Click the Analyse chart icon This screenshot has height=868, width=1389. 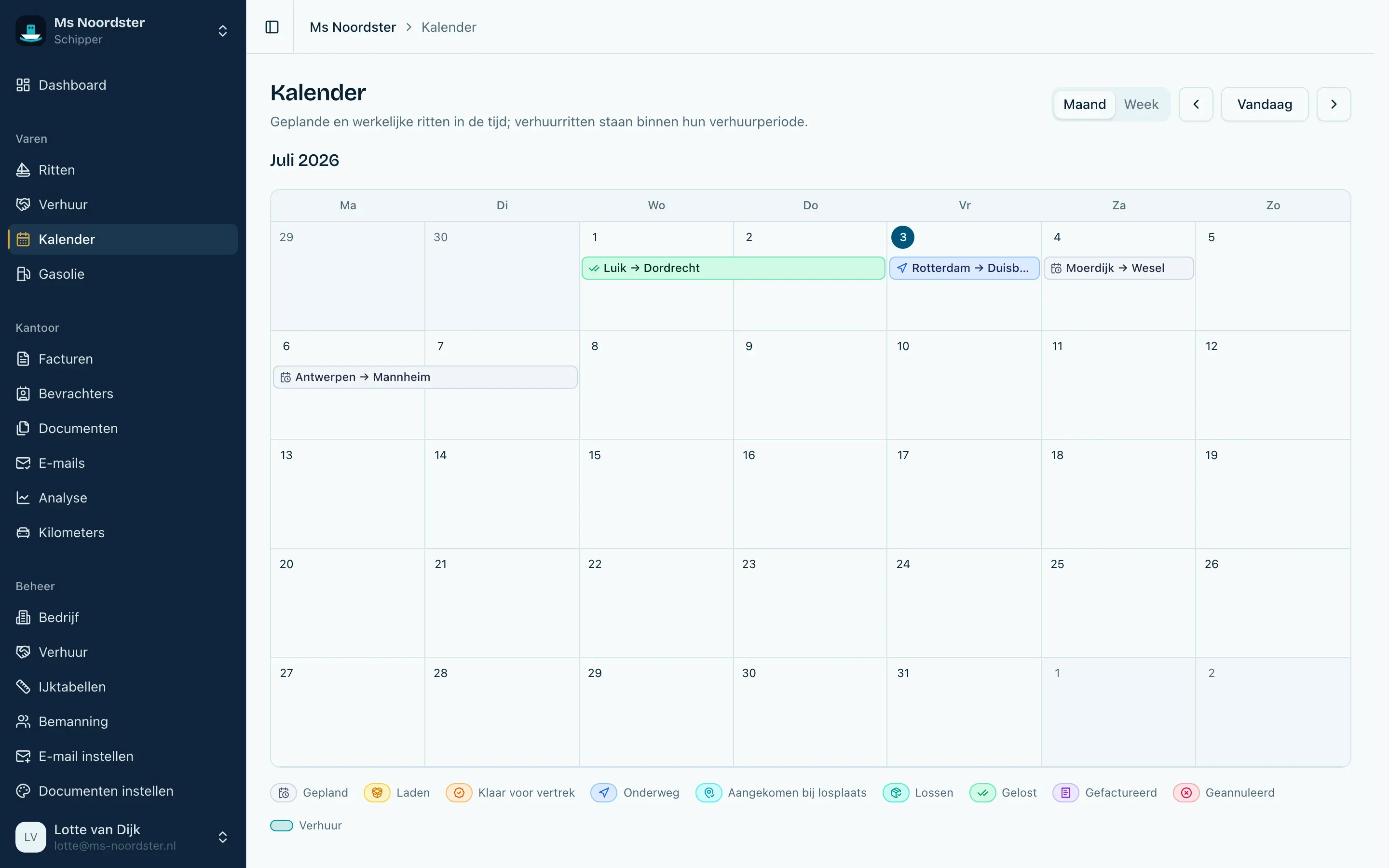(23, 498)
